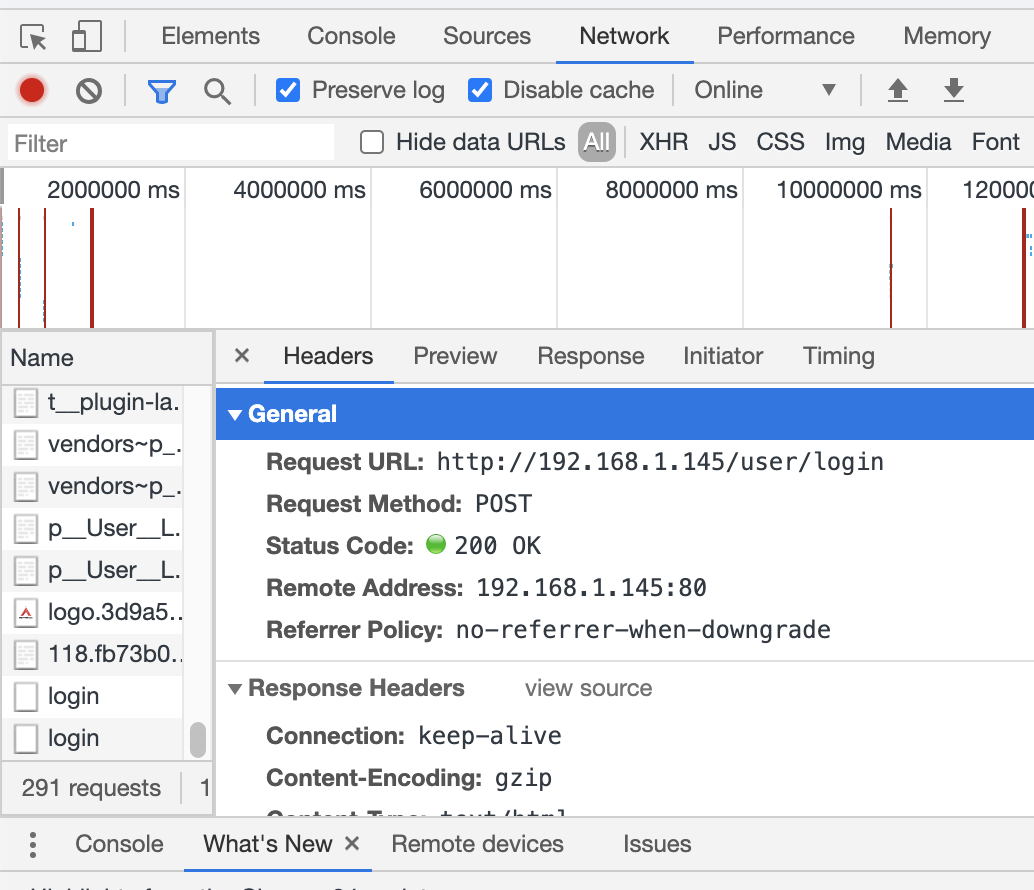Open the Preview tab
Image resolution: width=1034 pixels, height=890 pixels.
[x=455, y=356]
